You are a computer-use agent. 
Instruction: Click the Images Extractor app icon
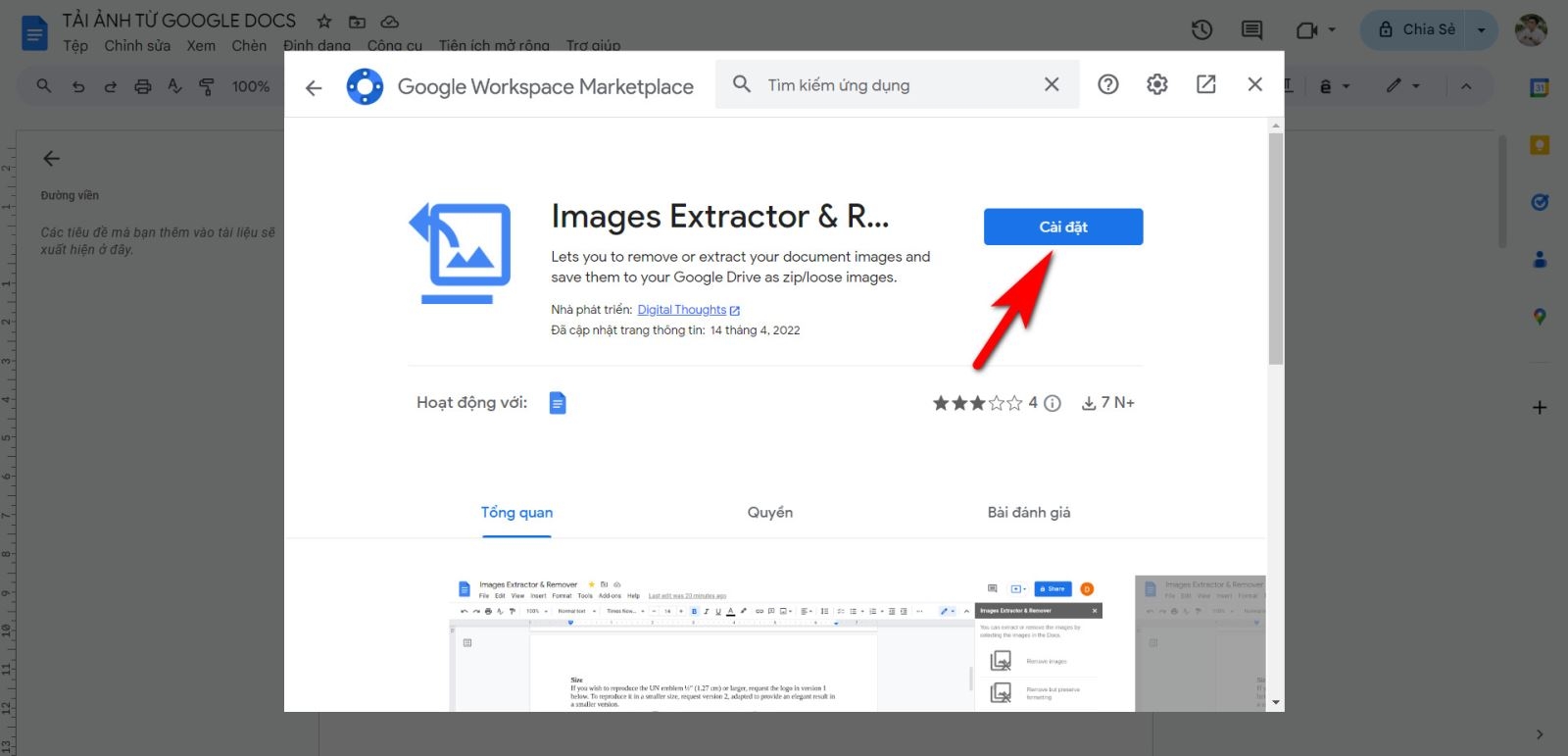coord(460,253)
